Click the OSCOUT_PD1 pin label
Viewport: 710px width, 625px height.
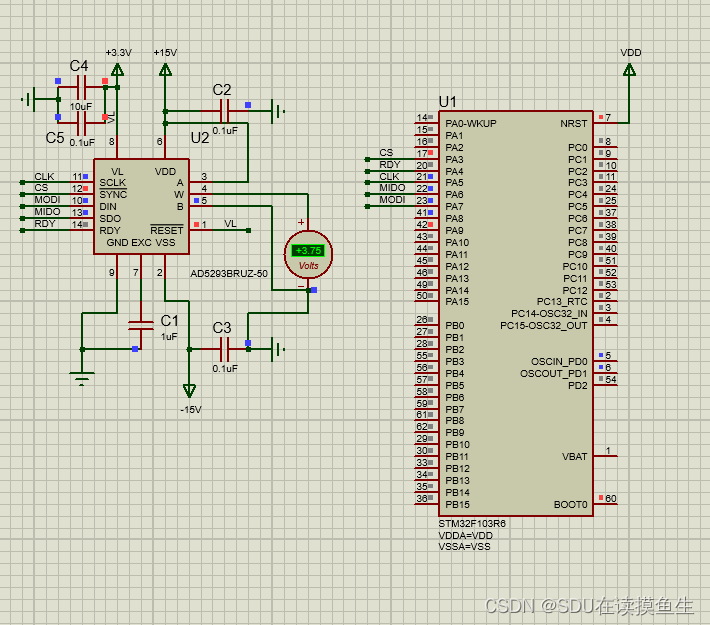point(553,374)
